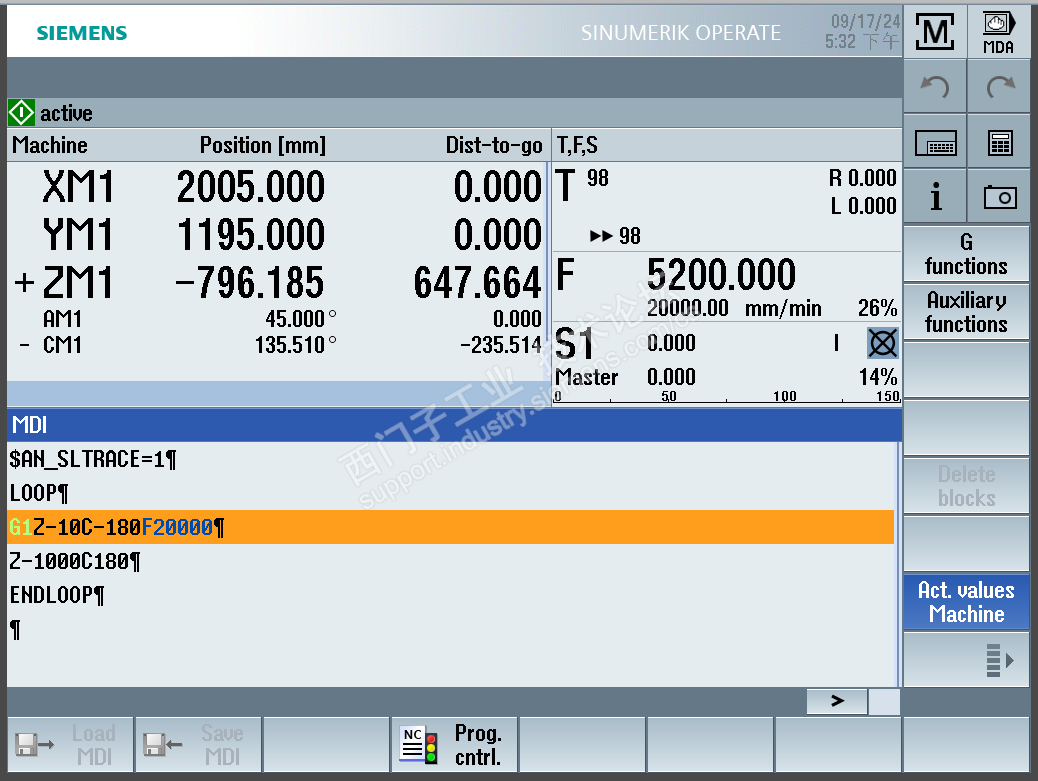Click the Machine operating area M icon
1038x781 pixels.
pos(935,31)
